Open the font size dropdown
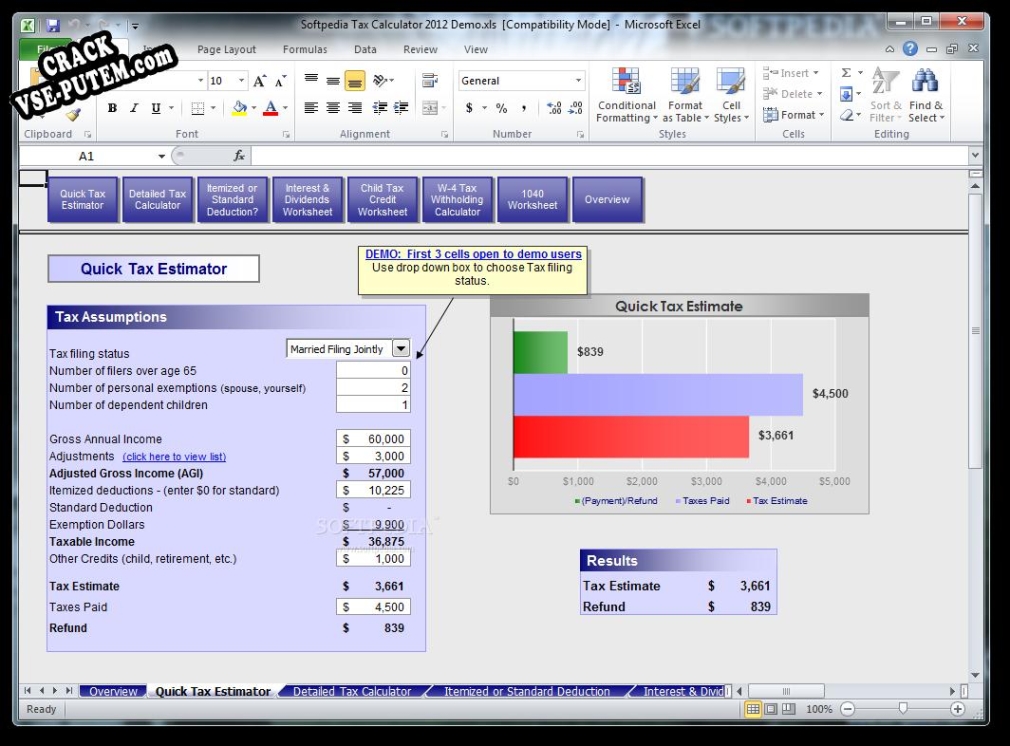The height and width of the screenshot is (746, 1010). (242, 81)
